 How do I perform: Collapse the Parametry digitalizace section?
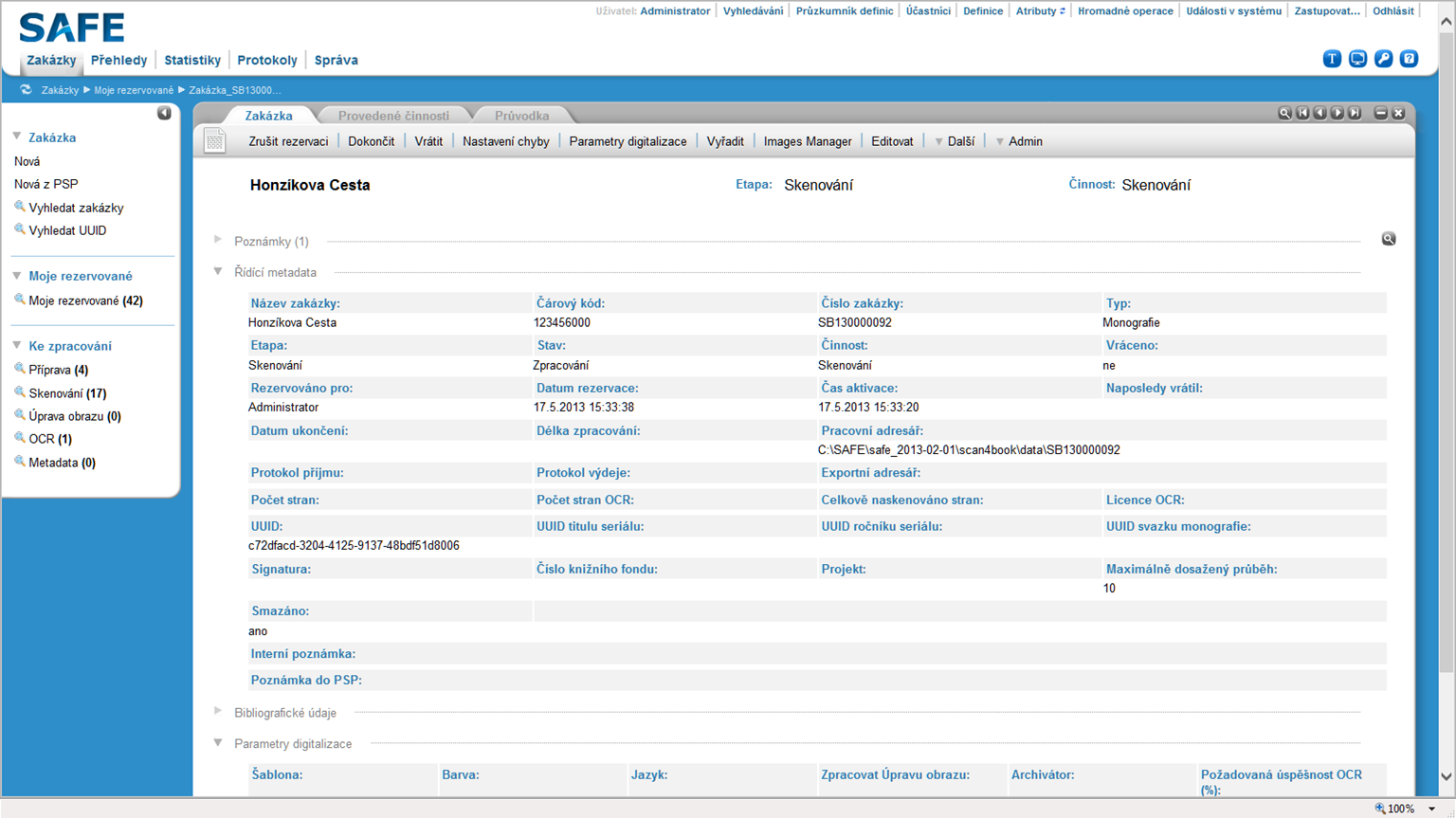pyautogui.click(x=218, y=743)
